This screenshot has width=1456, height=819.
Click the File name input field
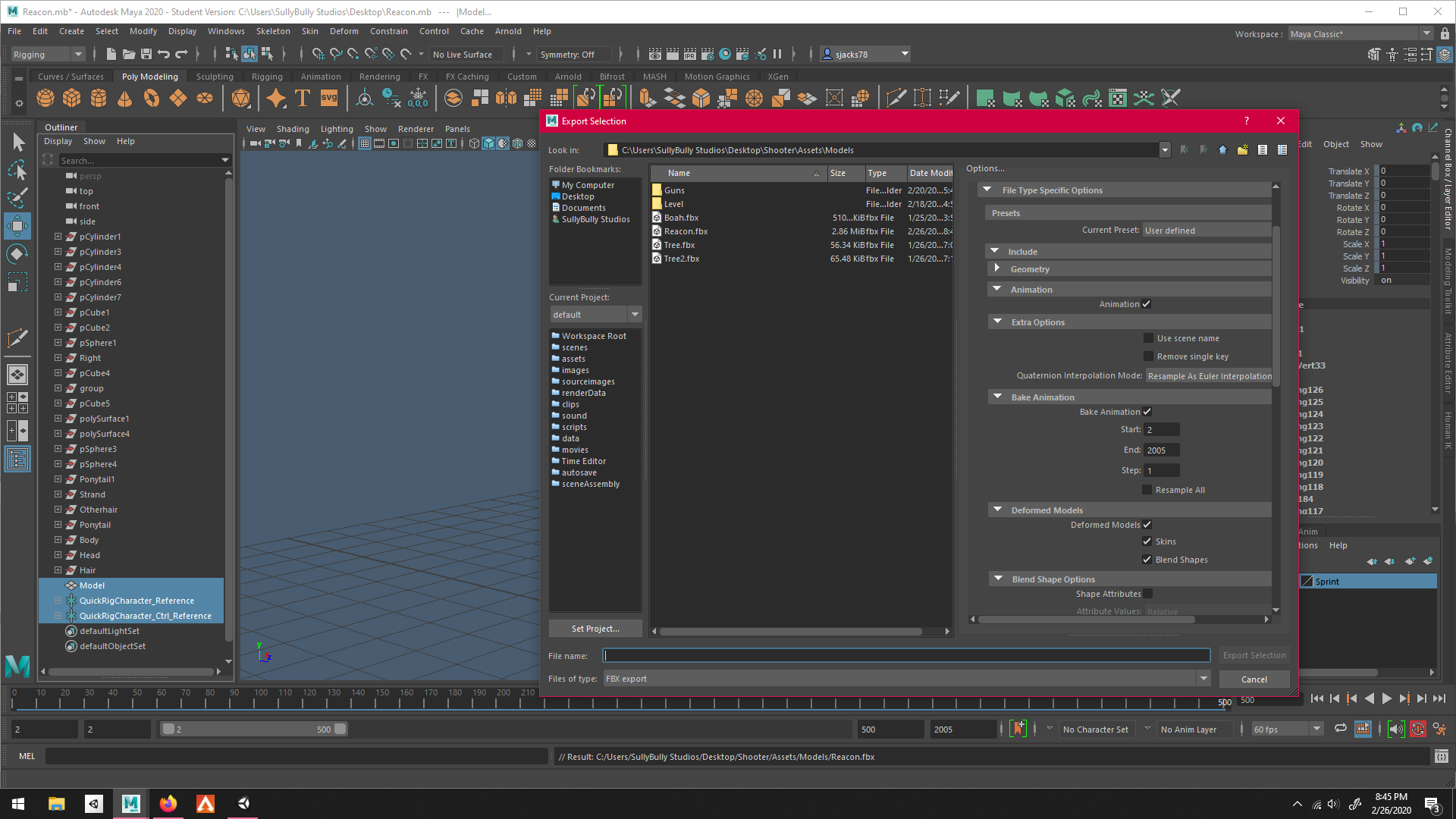coord(906,655)
